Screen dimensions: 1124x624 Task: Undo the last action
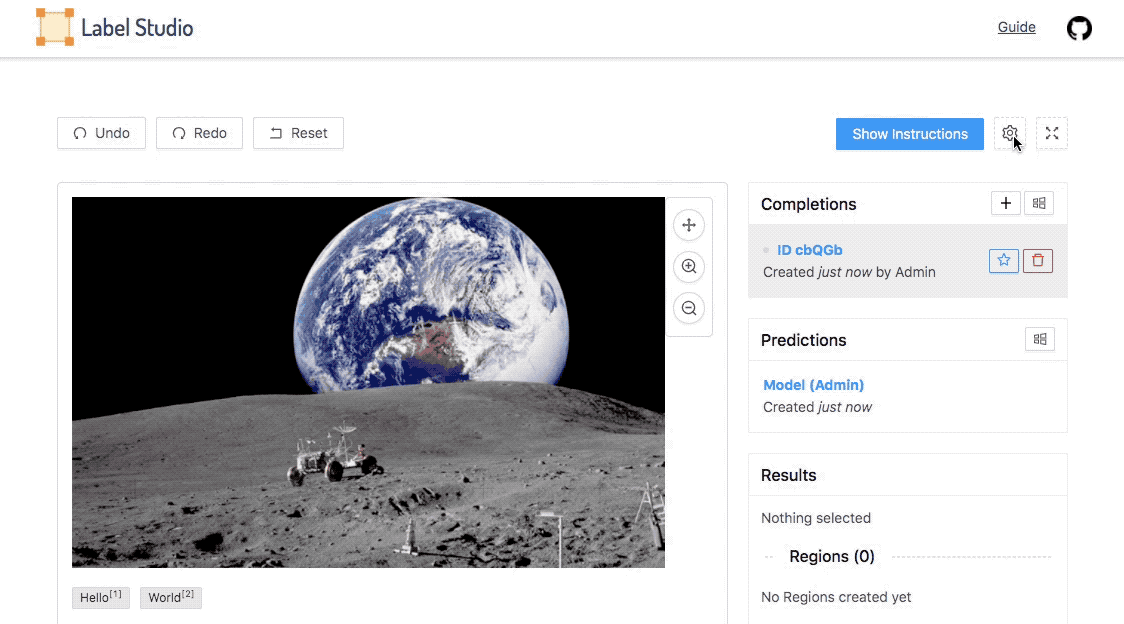101,133
